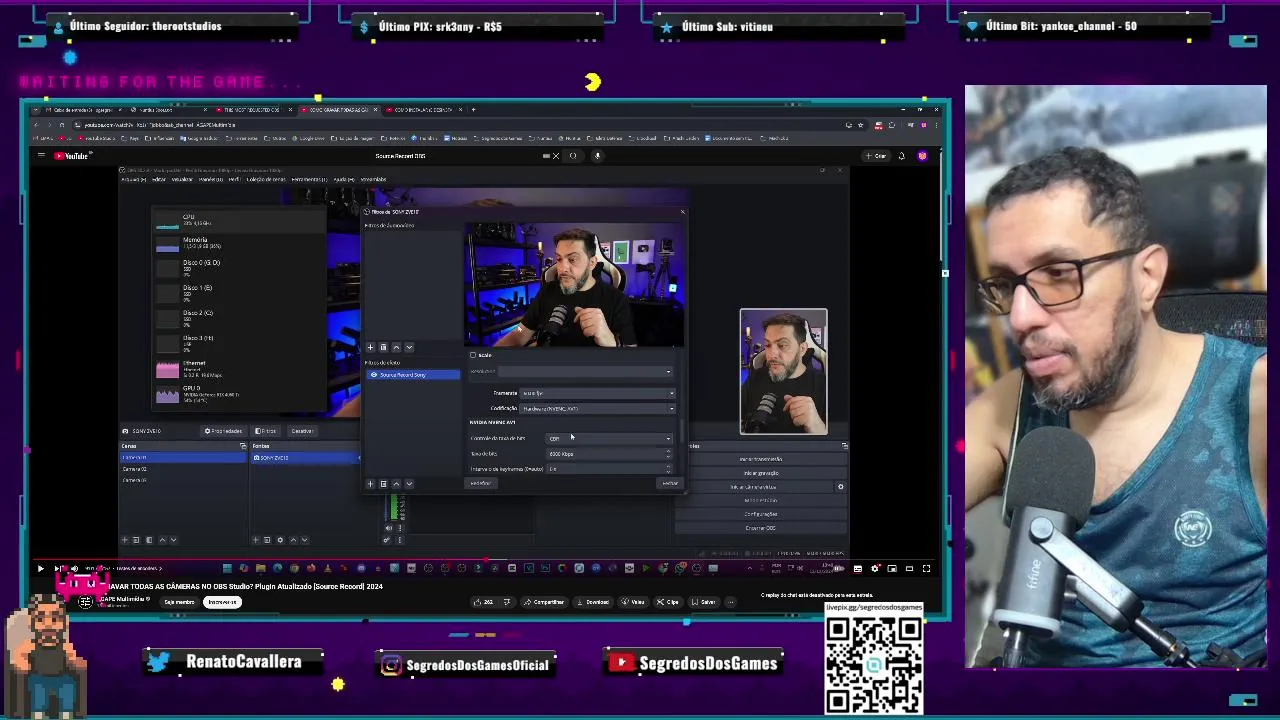Click the filter dialog vertical scrollbar

(681, 431)
